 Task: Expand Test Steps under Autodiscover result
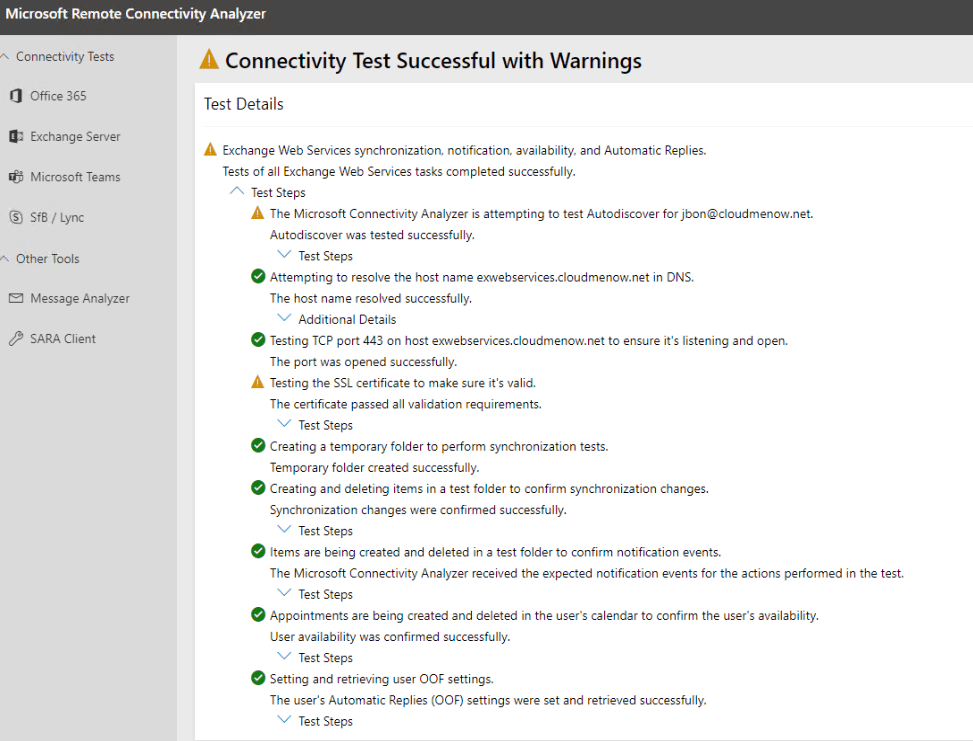click(285, 256)
